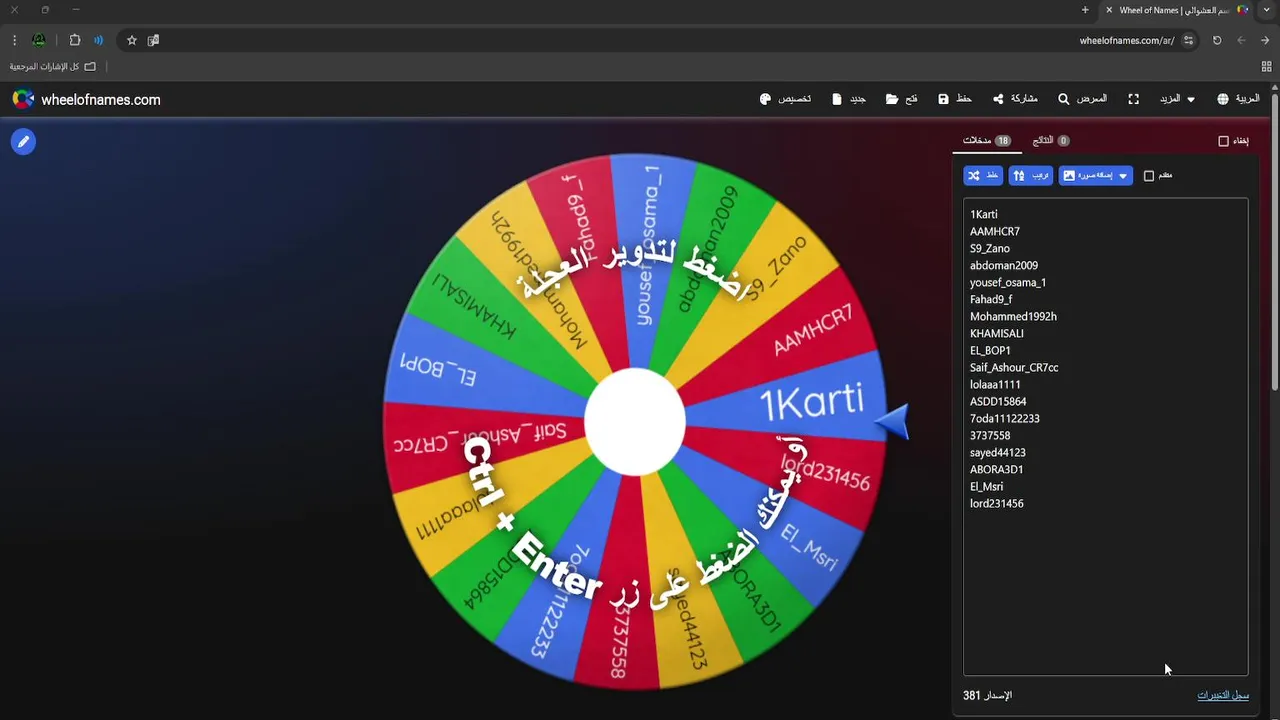Click the AAMHCR7 entry in the list

[x=995, y=231]
